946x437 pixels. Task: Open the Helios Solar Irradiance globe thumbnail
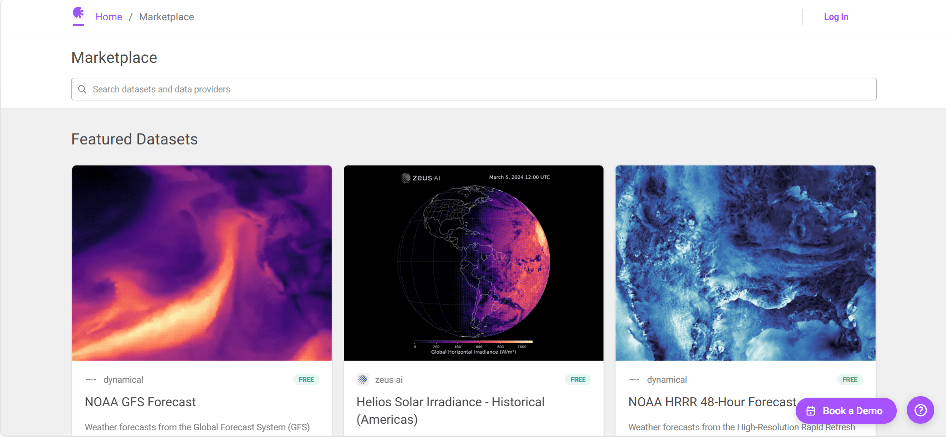click(473, 263)
